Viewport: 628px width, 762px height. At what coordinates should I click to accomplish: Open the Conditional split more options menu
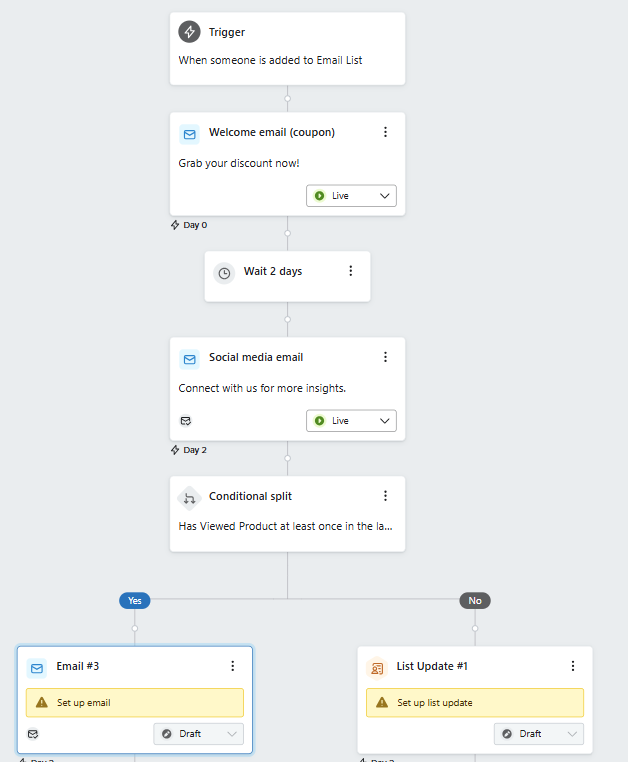tap(386, 496)
